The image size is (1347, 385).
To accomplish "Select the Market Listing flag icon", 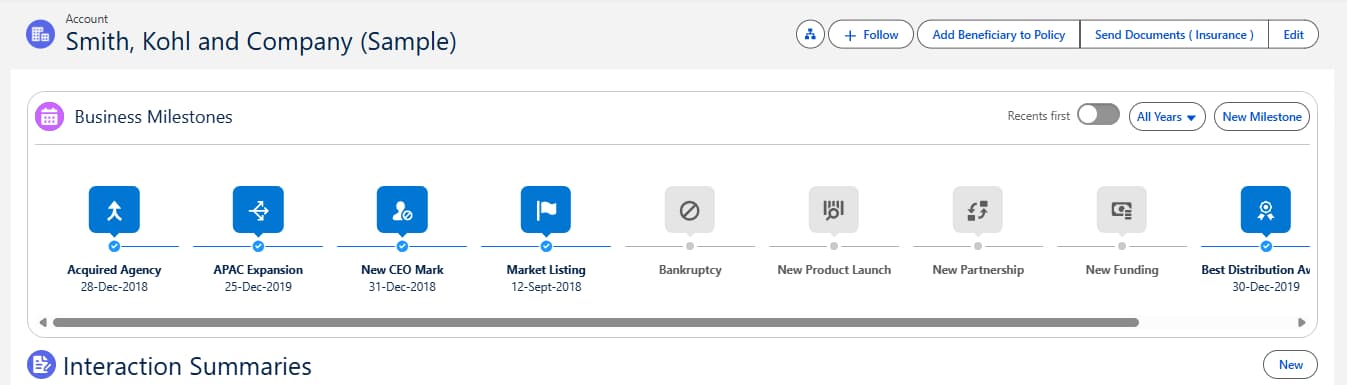I will (x=546, y=210).
